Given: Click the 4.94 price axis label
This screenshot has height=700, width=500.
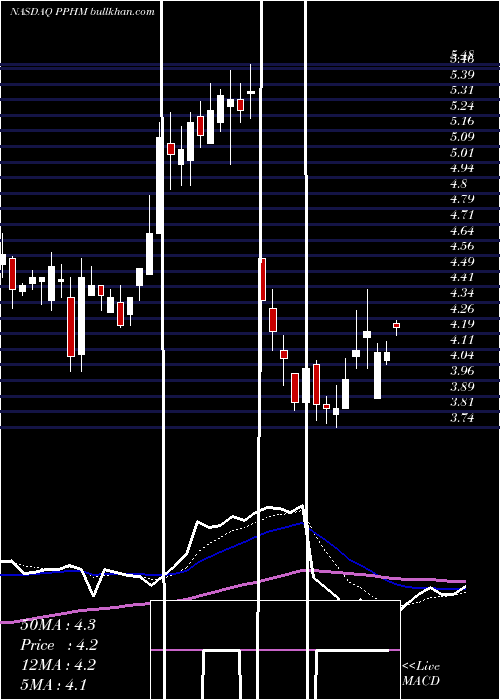Looking at the screenshot, I should pos(462,168).
